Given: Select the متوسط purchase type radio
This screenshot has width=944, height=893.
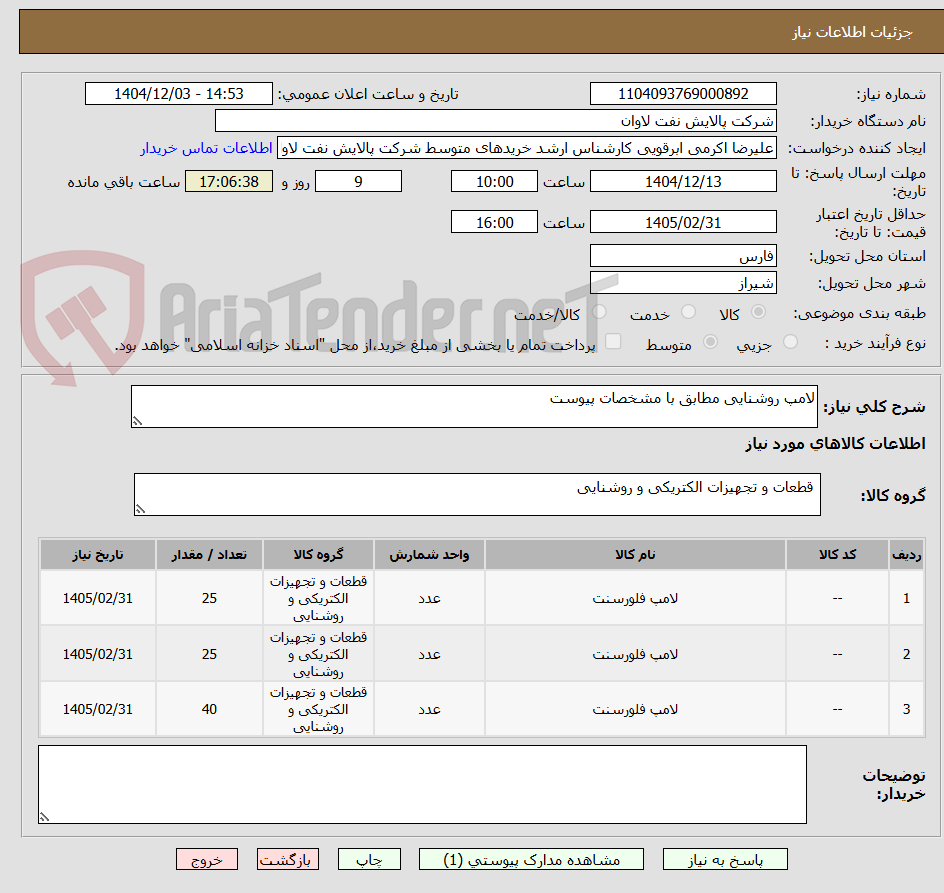Looking at the screenshot, I should pos(710,342).
